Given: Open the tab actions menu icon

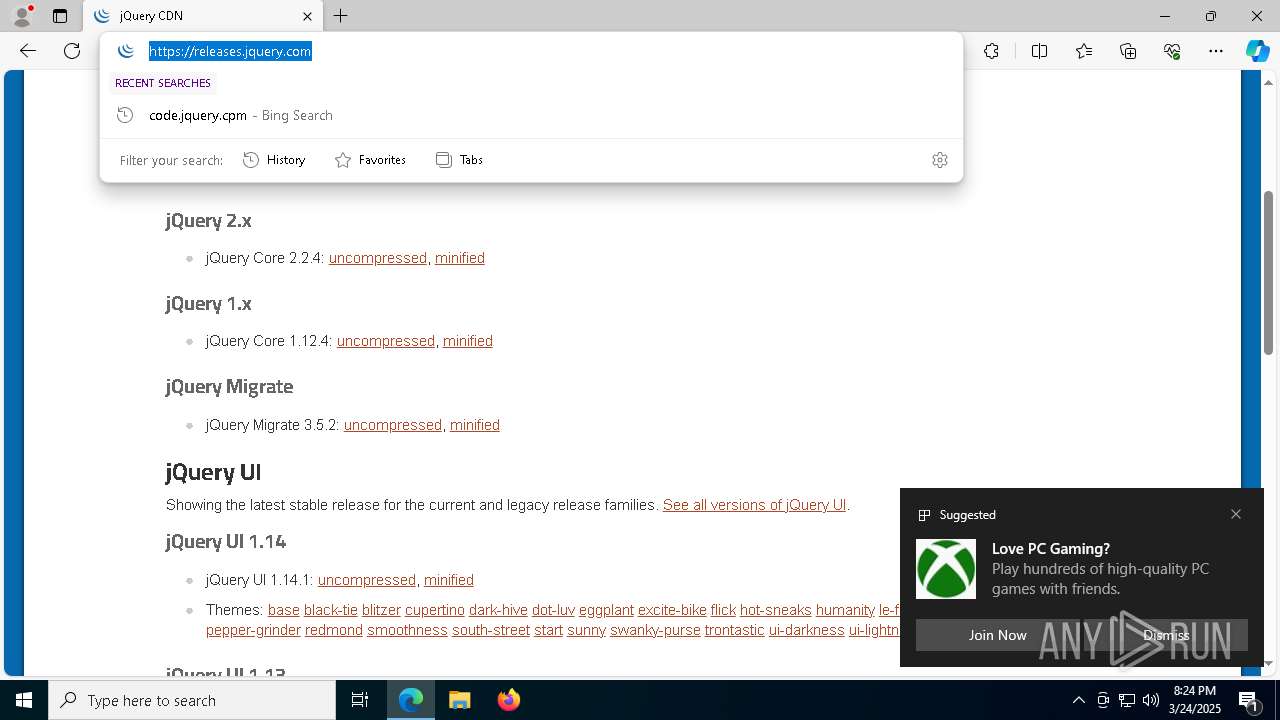Looking at the screenshot, I should pyautogui.click(x=60, y=16).
